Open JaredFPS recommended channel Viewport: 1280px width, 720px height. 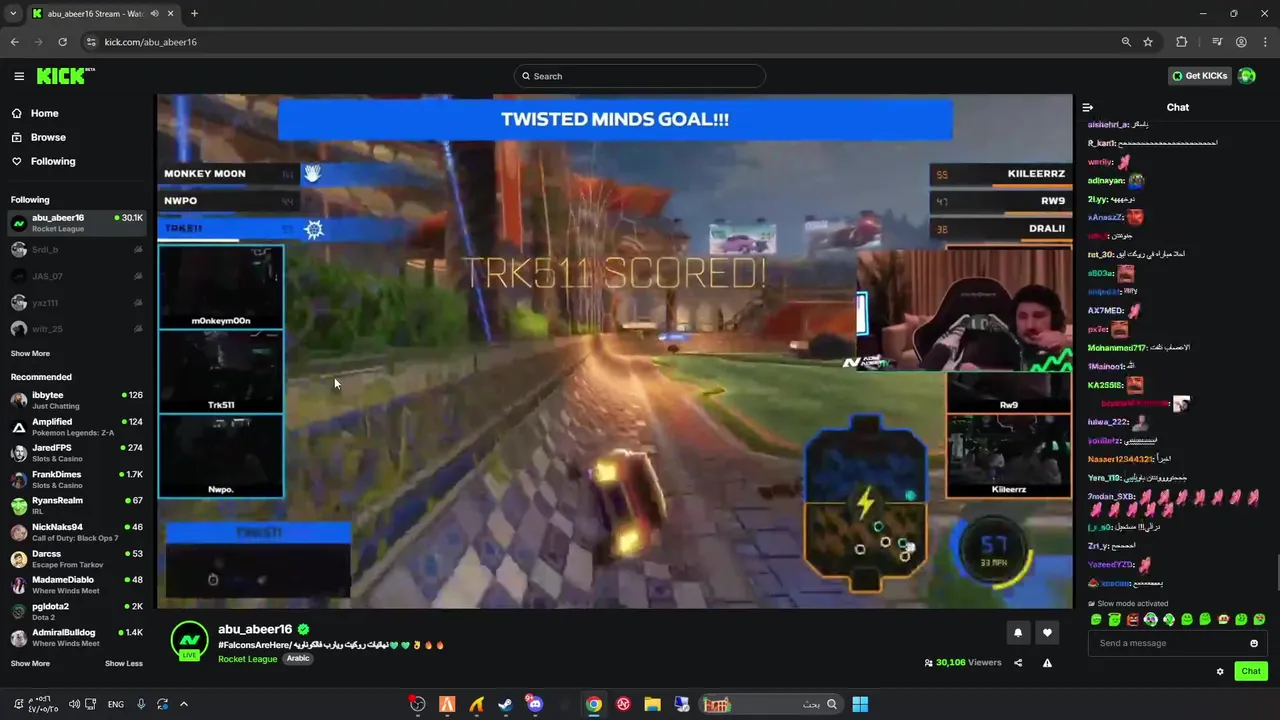[x=77, y=453]
